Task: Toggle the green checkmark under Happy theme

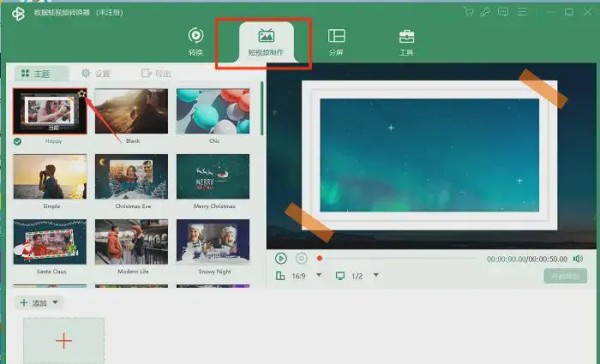Action: [17, 141]
